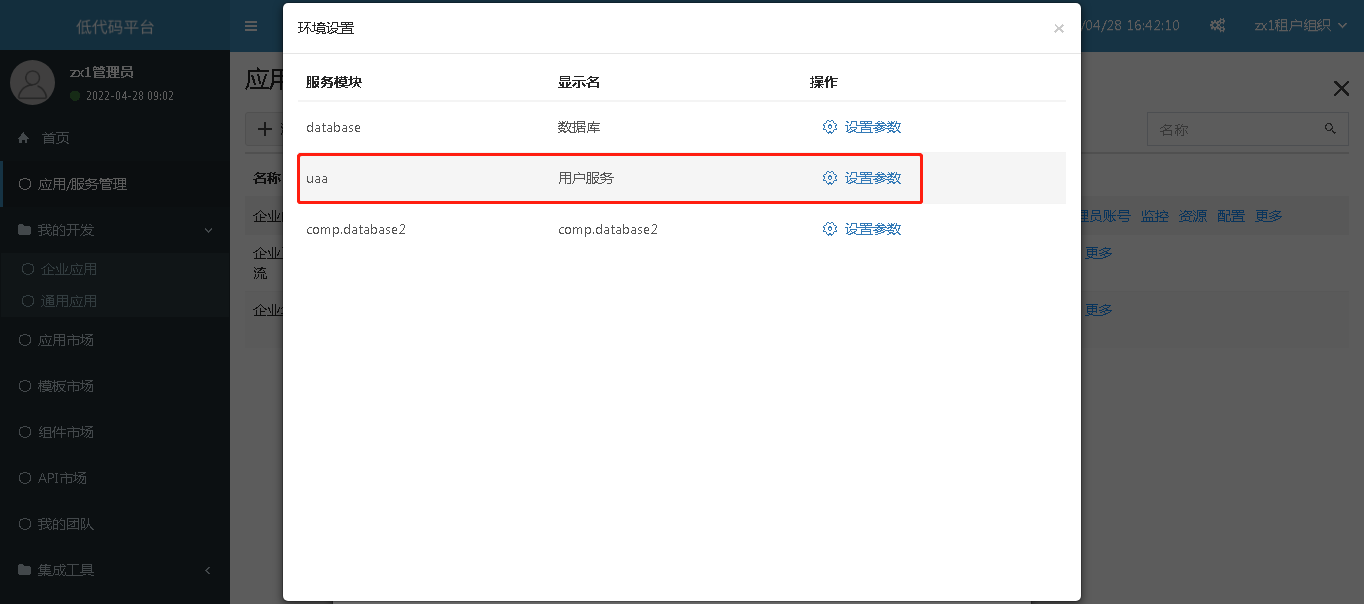
Task: Go to 应用市场 in the sidebar
Action: coord(66,340)
